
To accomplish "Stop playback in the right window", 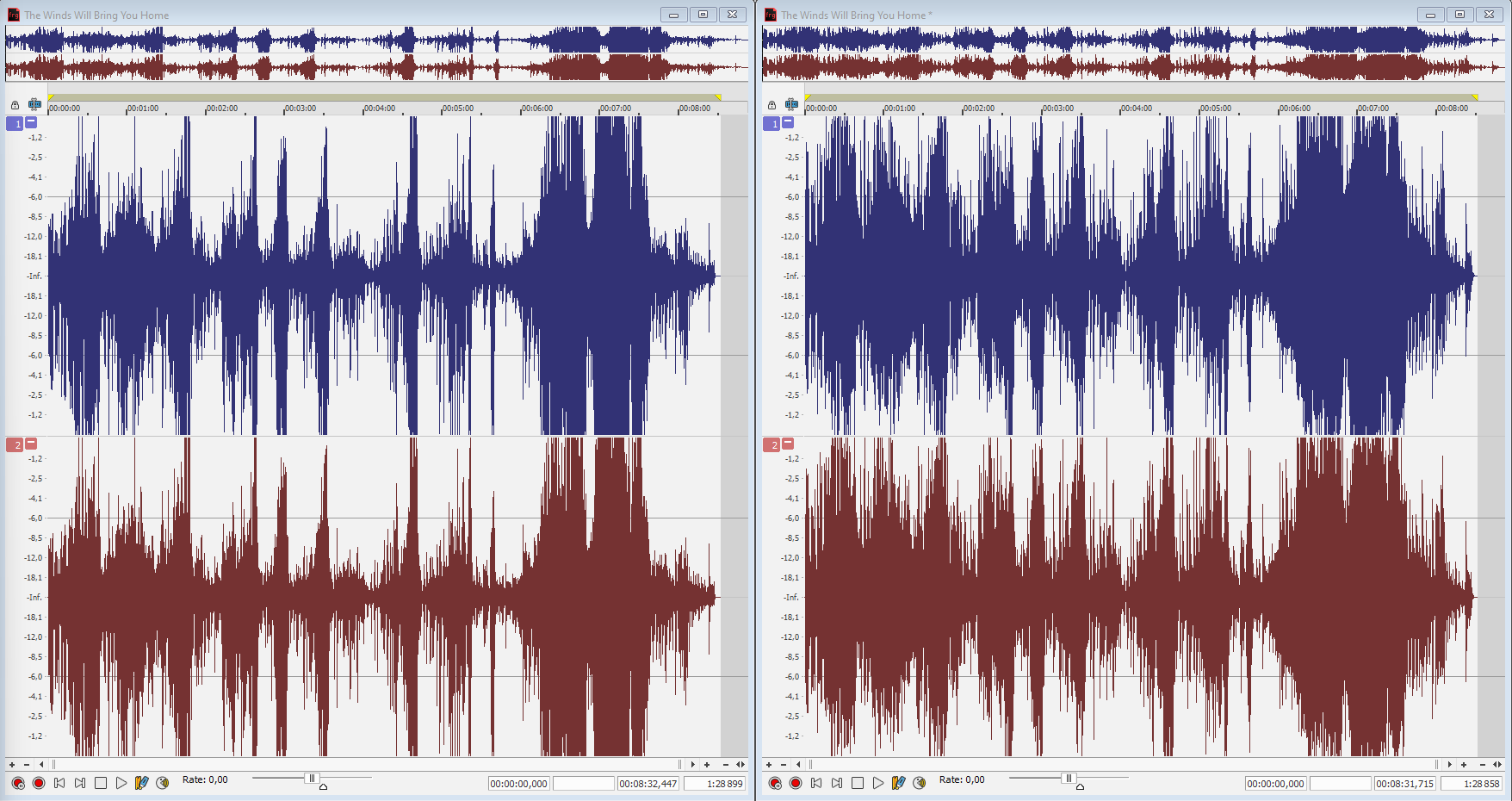I will (858, 783).
